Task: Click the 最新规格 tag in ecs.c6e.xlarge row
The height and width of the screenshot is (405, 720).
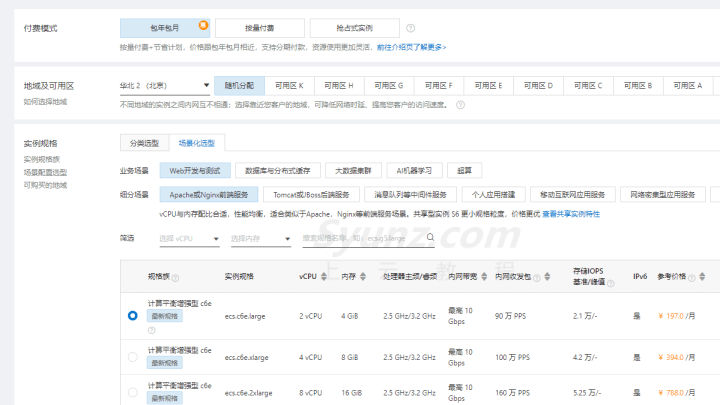Action: 165,363
